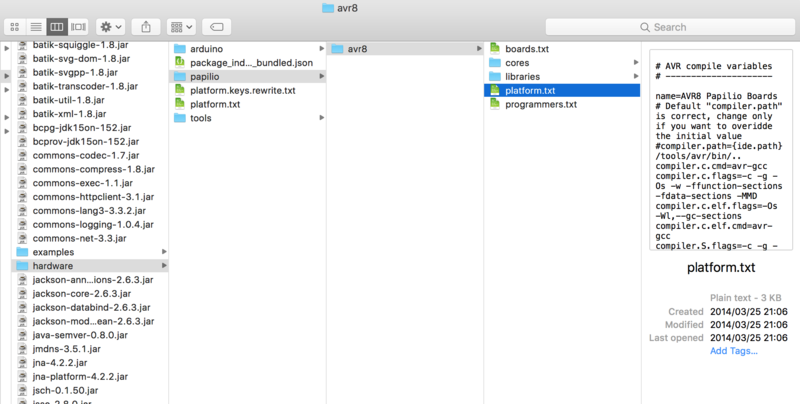800x404 pixels.
Task: Select the tools folder icon
Action: [180, 117]
